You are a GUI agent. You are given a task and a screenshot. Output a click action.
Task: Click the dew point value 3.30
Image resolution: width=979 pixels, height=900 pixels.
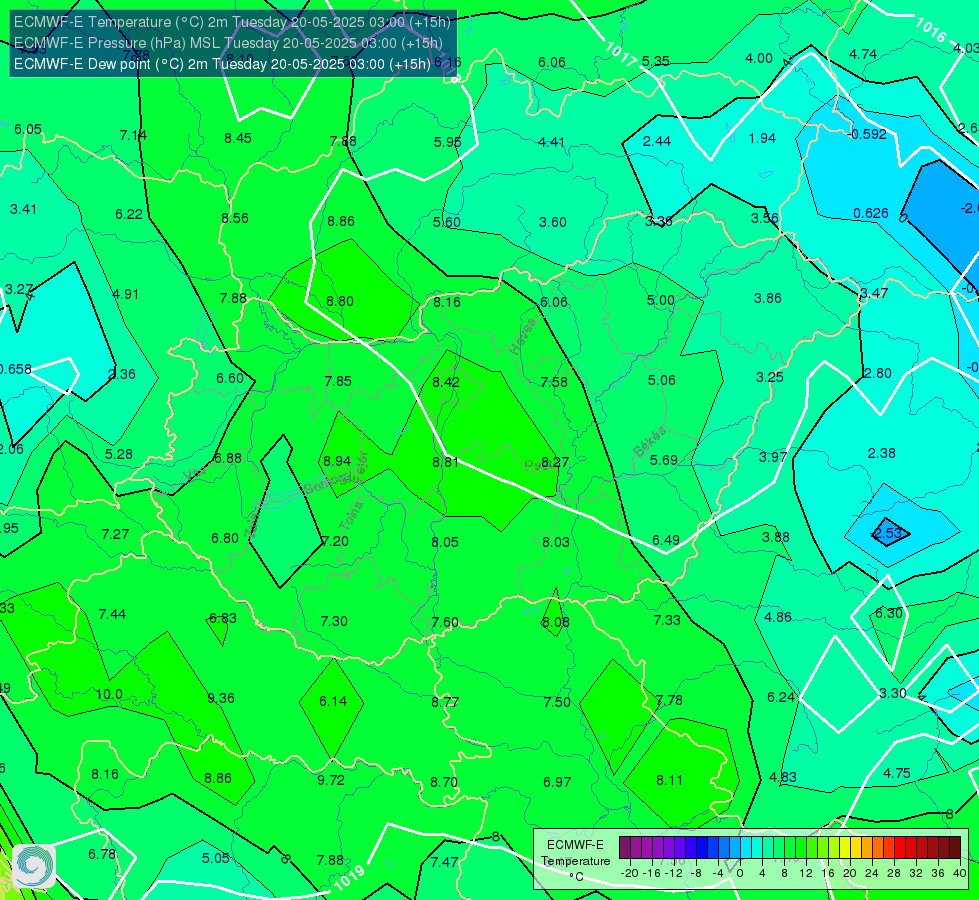point(892,693)
